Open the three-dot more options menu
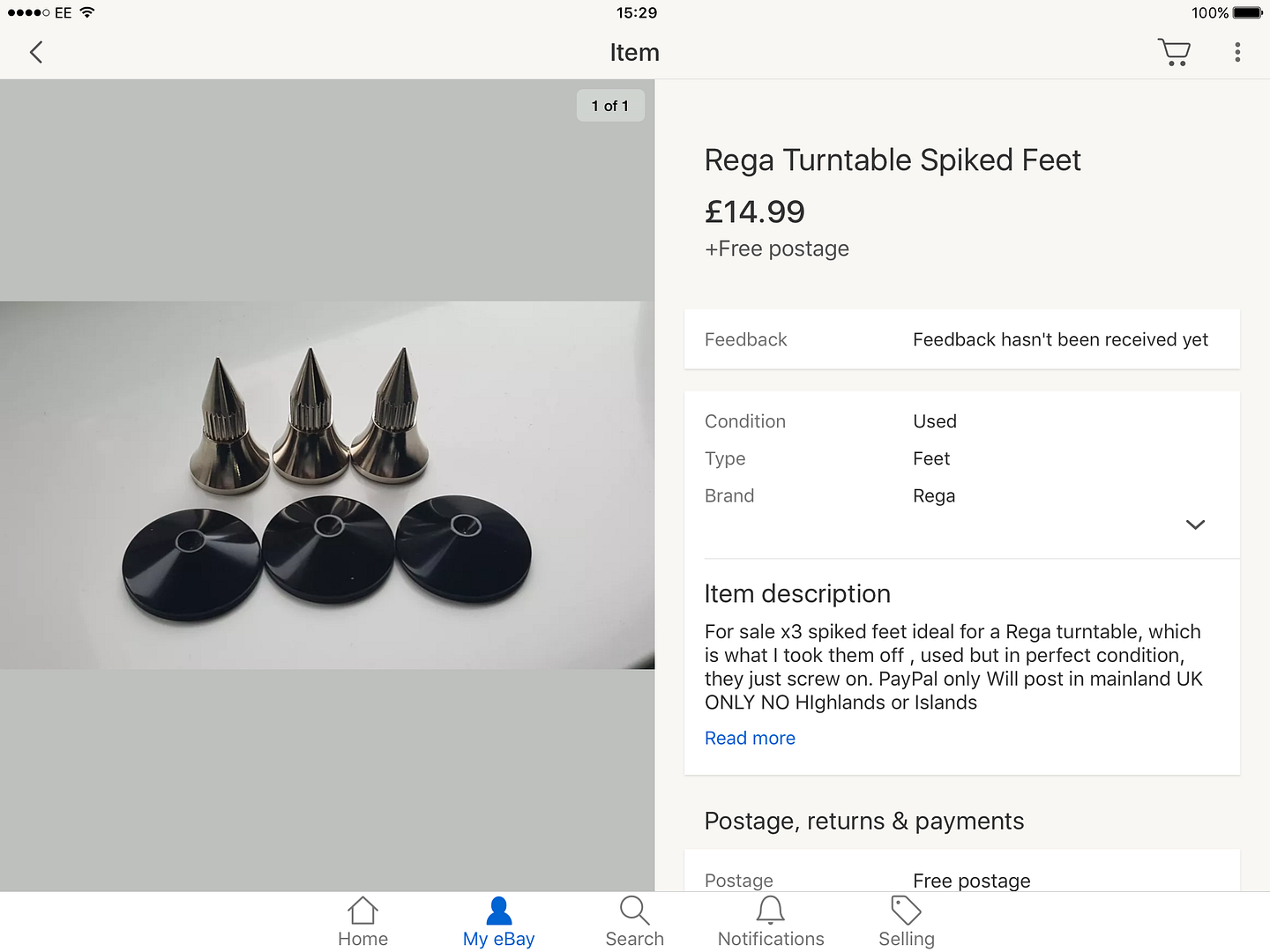The height and width of the screenshot is (952, 1270). point(1237,53)
